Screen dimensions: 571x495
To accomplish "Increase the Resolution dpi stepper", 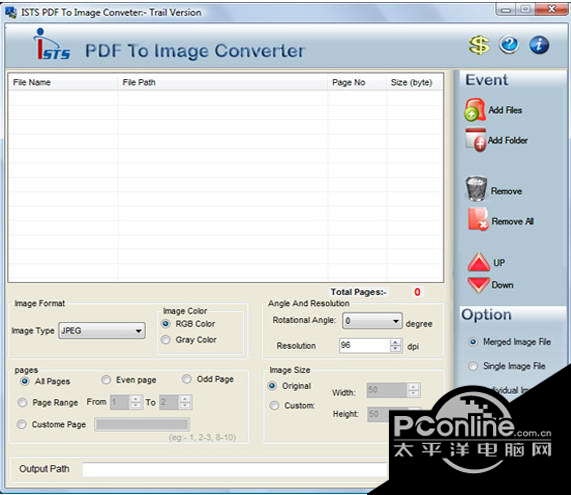I will point(395,342).
